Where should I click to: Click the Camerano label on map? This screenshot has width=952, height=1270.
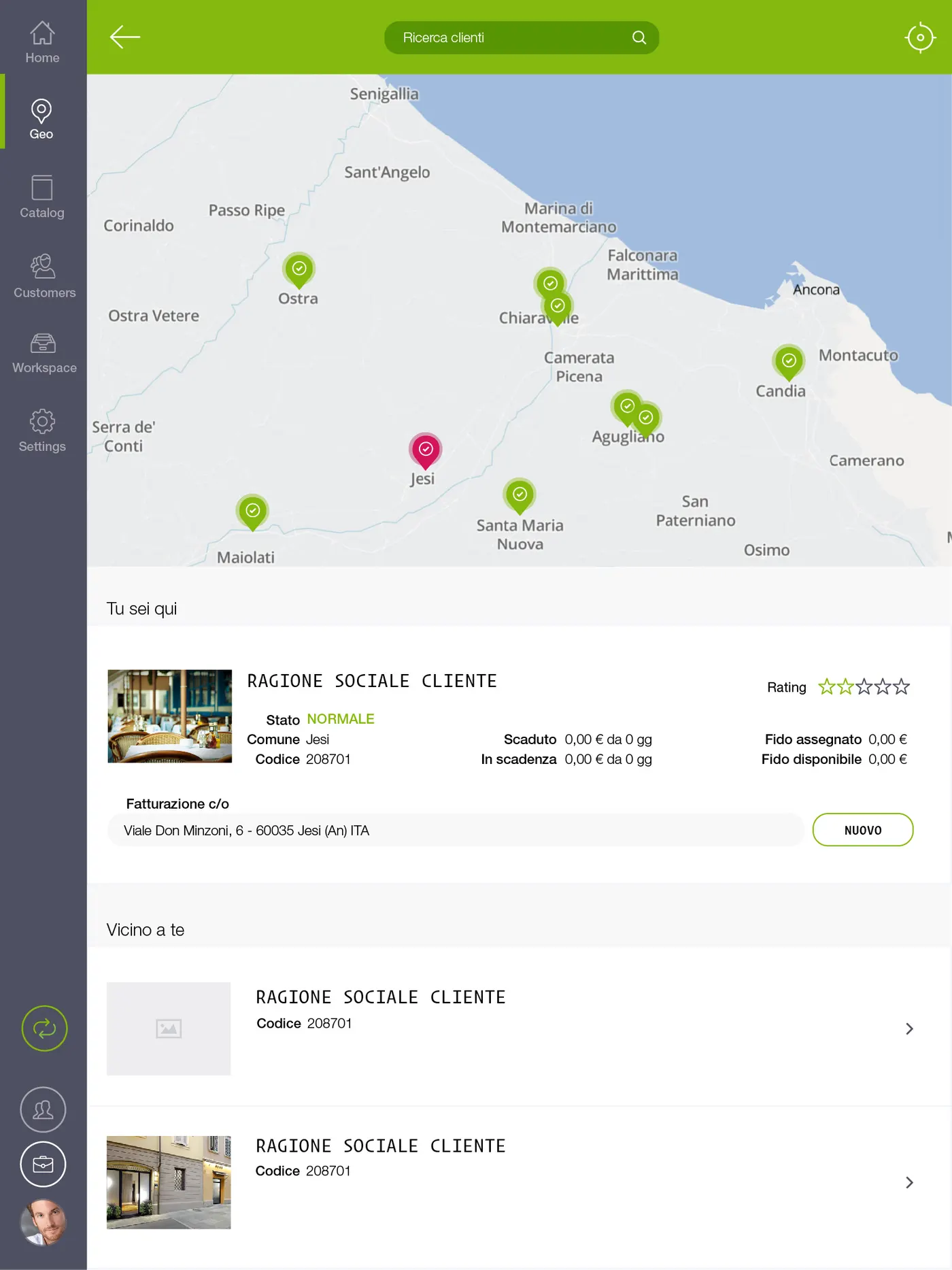(x=866, y=461)
